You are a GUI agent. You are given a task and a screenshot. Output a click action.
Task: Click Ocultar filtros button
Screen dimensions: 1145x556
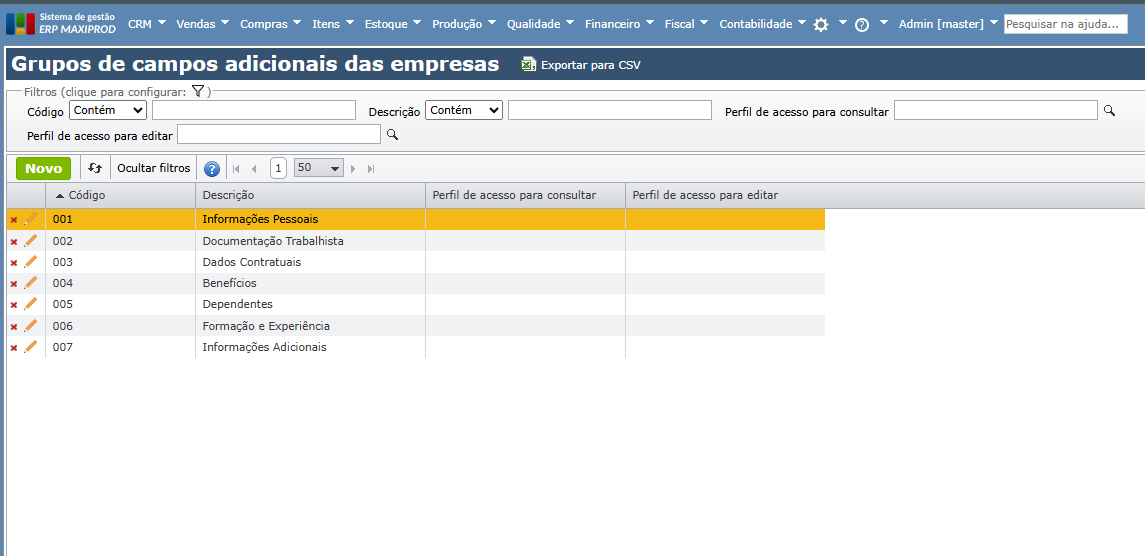[x=153, y=168]
